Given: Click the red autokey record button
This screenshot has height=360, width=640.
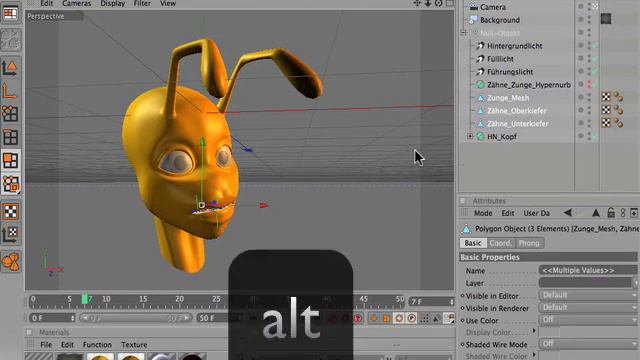Looking at the screenshot, I should [358, 318].
